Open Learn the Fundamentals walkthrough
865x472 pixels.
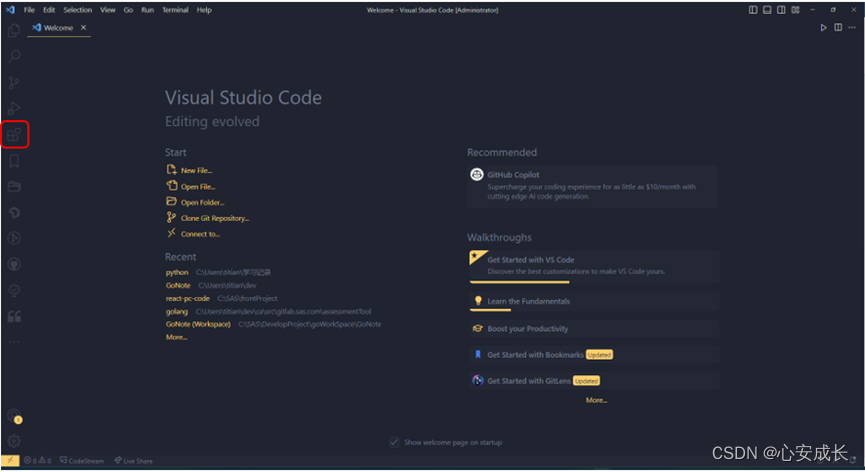[x=594, y=302]
